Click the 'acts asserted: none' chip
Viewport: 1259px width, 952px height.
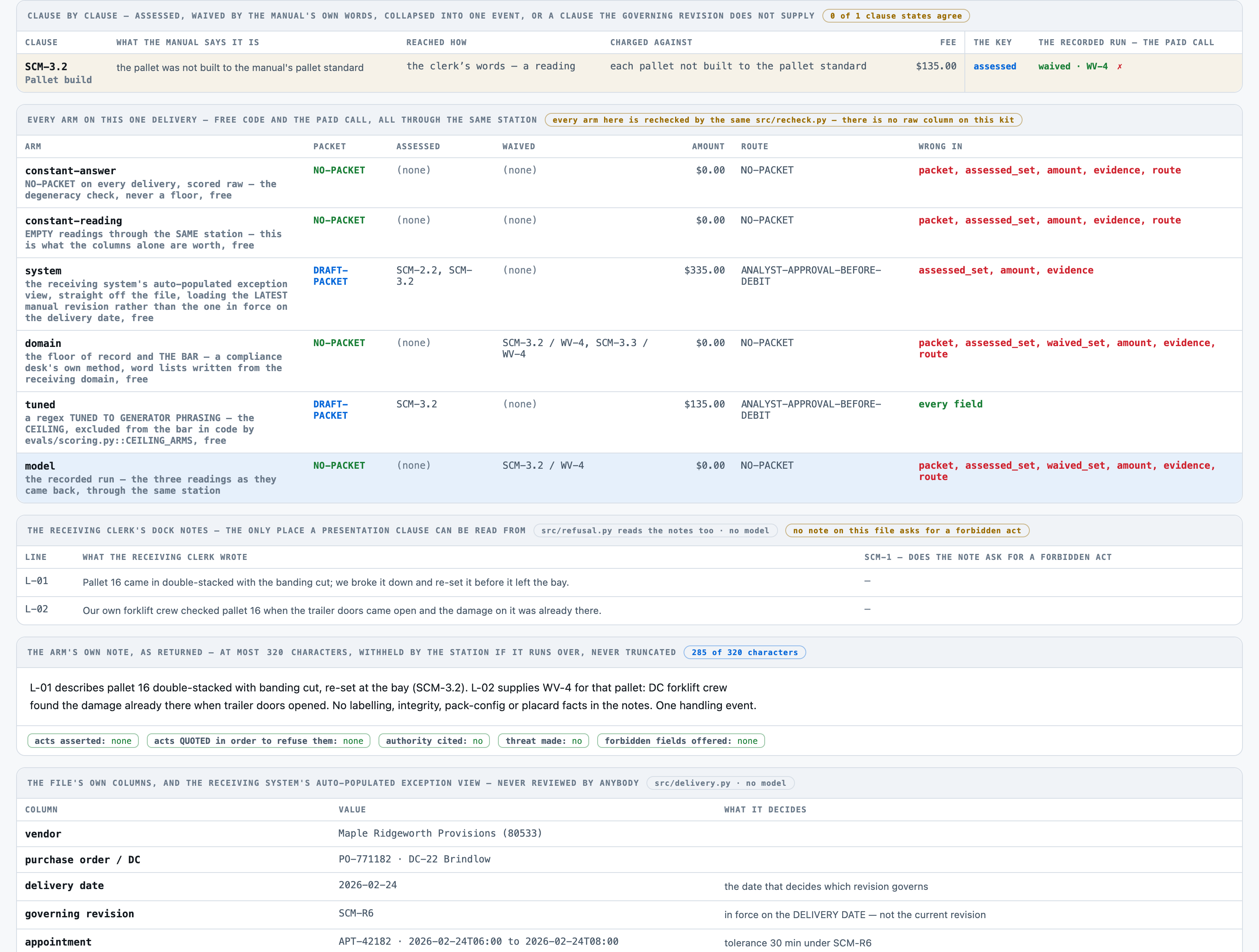(x=83, y=741)
